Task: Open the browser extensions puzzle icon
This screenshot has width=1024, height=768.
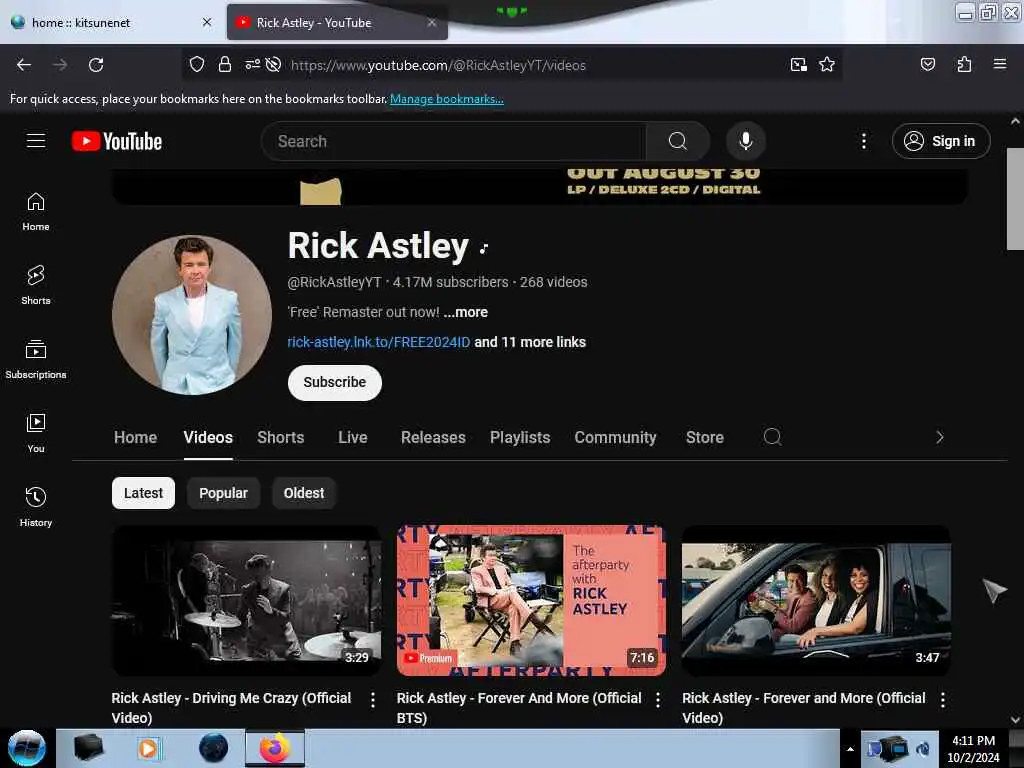Action: point(964,64)
